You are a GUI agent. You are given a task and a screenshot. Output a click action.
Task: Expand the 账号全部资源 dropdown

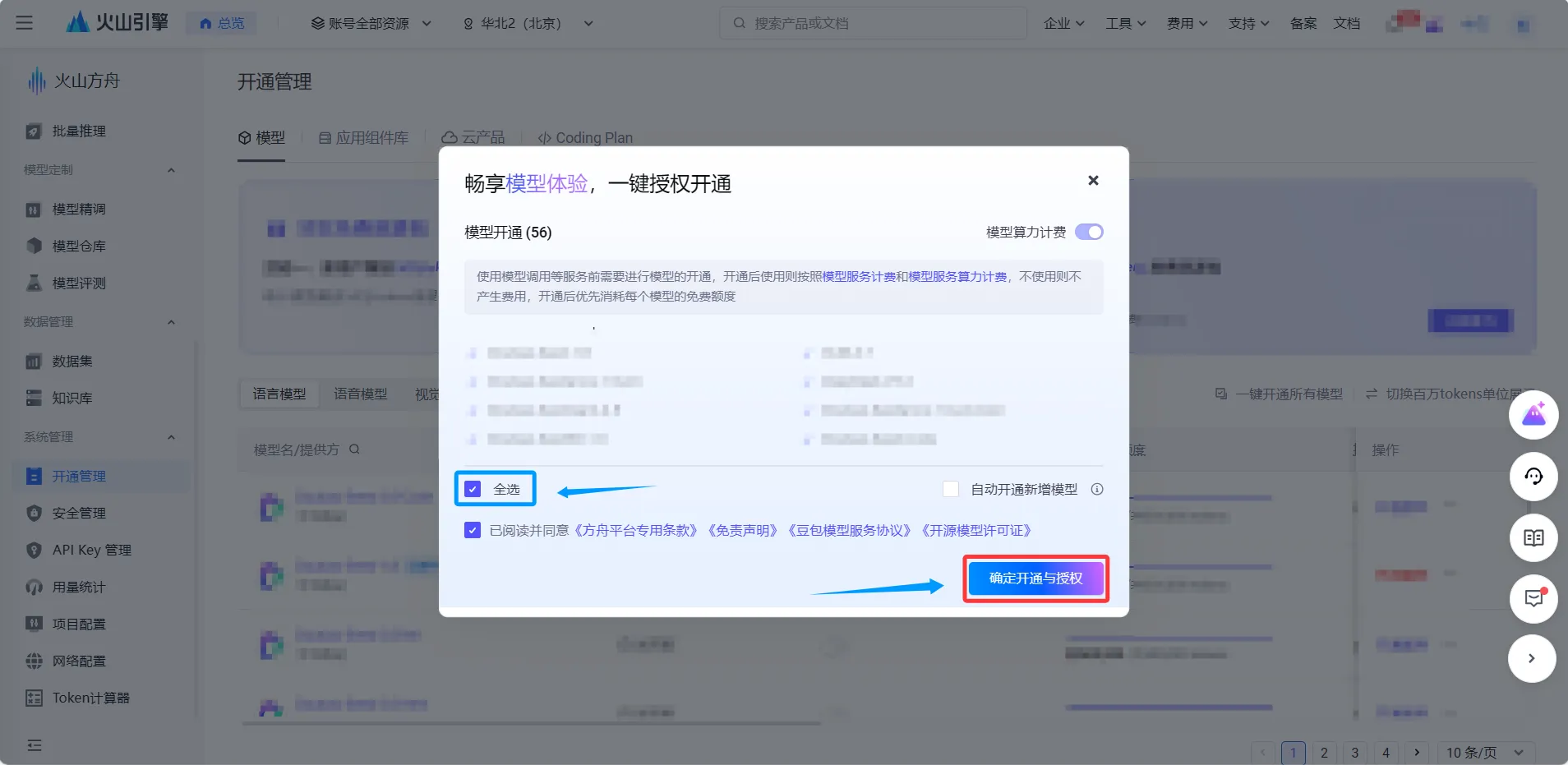click(369, 23)
